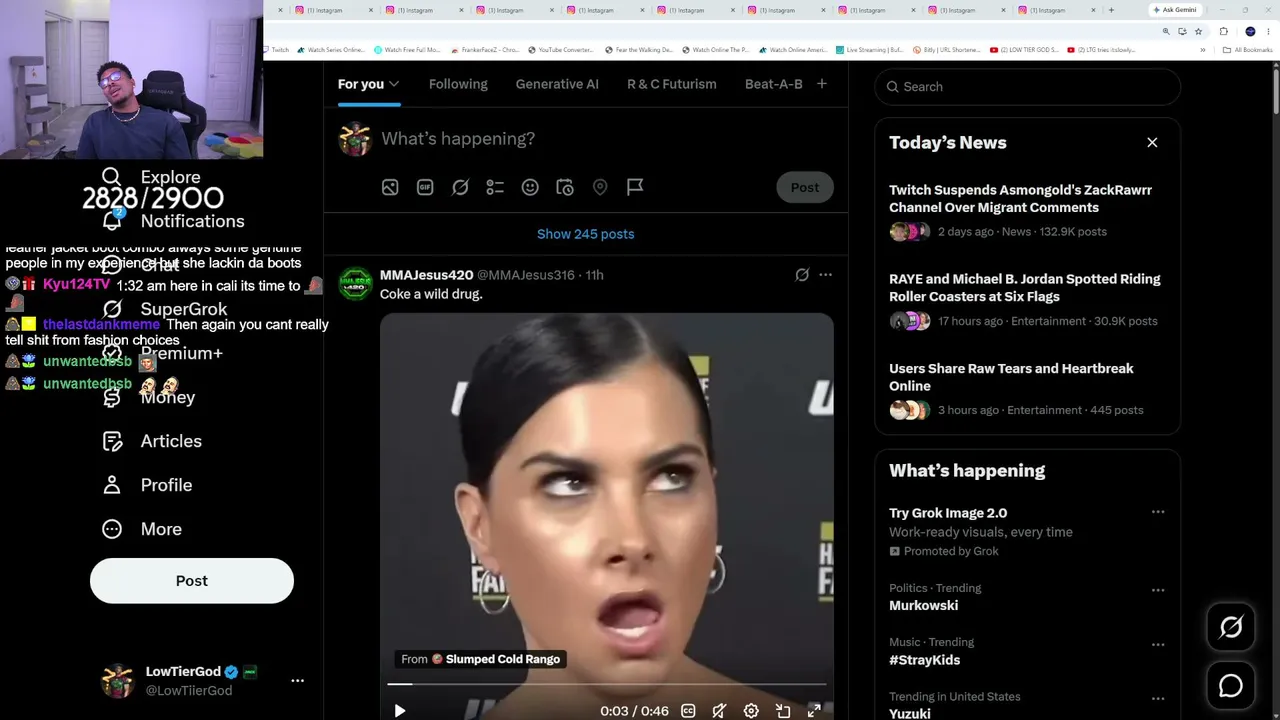This screenshot has width=1280, height=720.
Task: Click the Grok enhance icon in composer
Action: 460,187
